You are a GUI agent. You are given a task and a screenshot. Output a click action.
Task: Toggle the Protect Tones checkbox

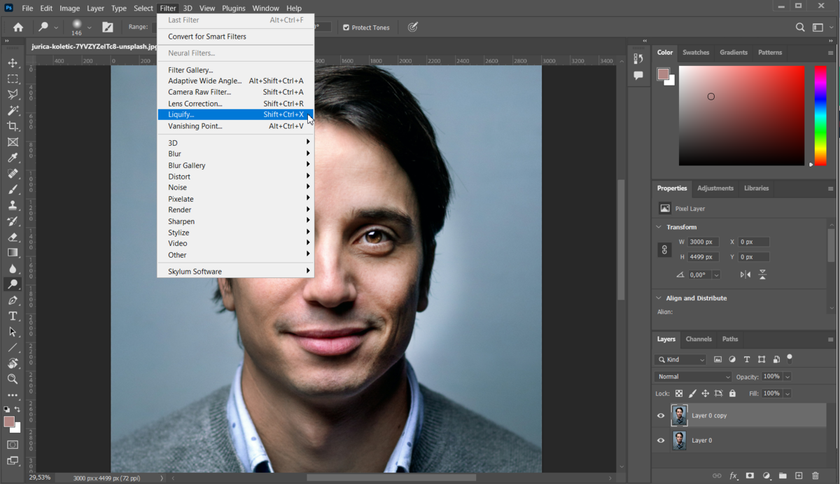(346, 27)
